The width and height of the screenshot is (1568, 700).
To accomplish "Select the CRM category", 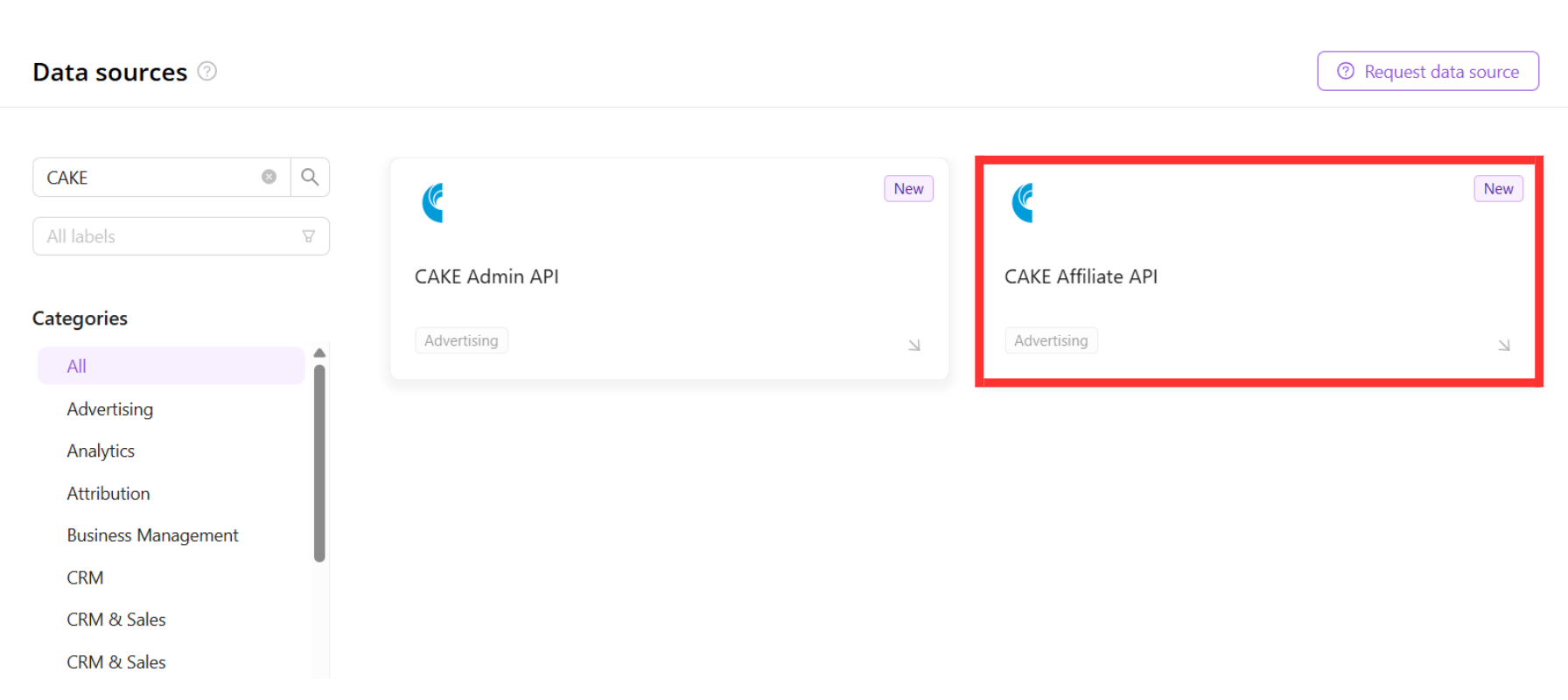I will point(85,577).
